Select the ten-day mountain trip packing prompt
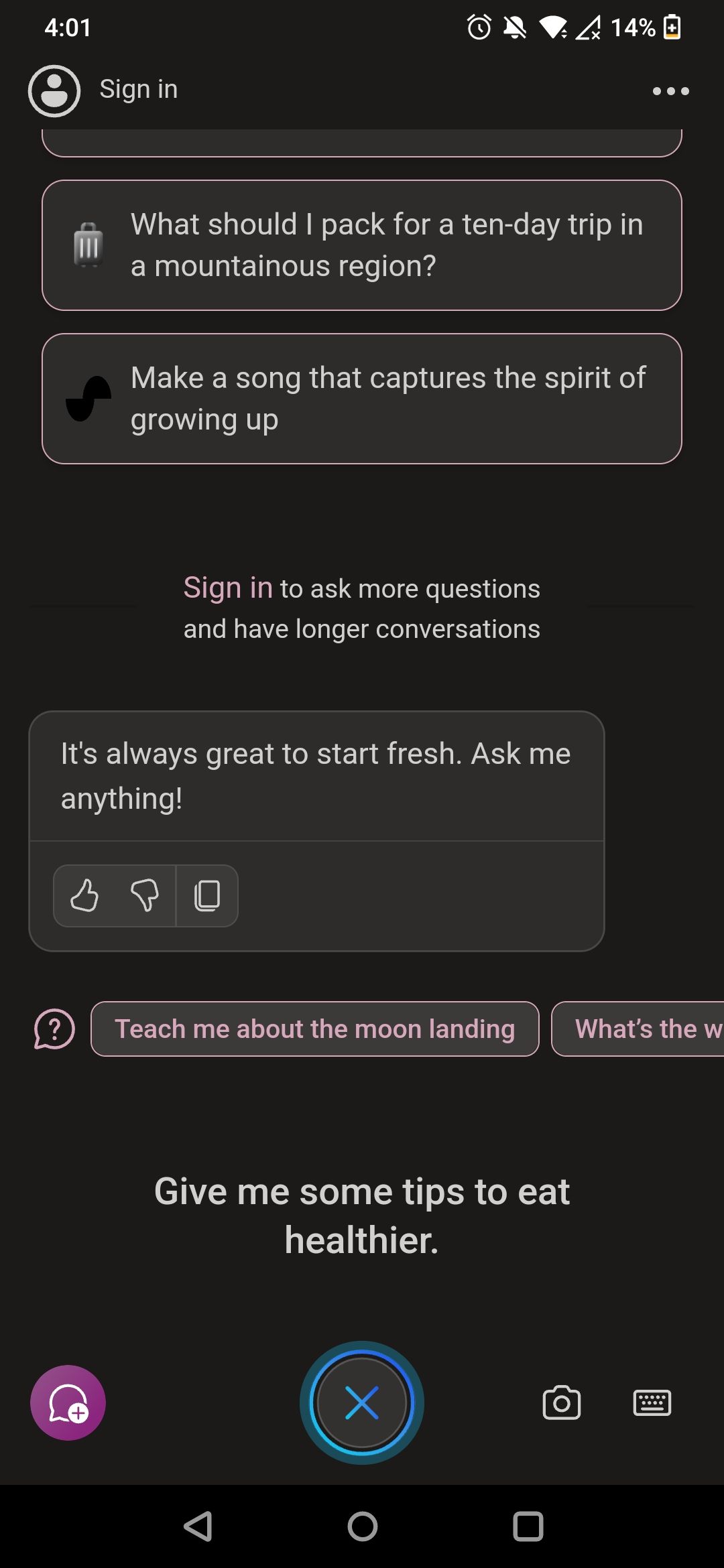The width and height of the screenshot is (724, 1568). [362, 245]
